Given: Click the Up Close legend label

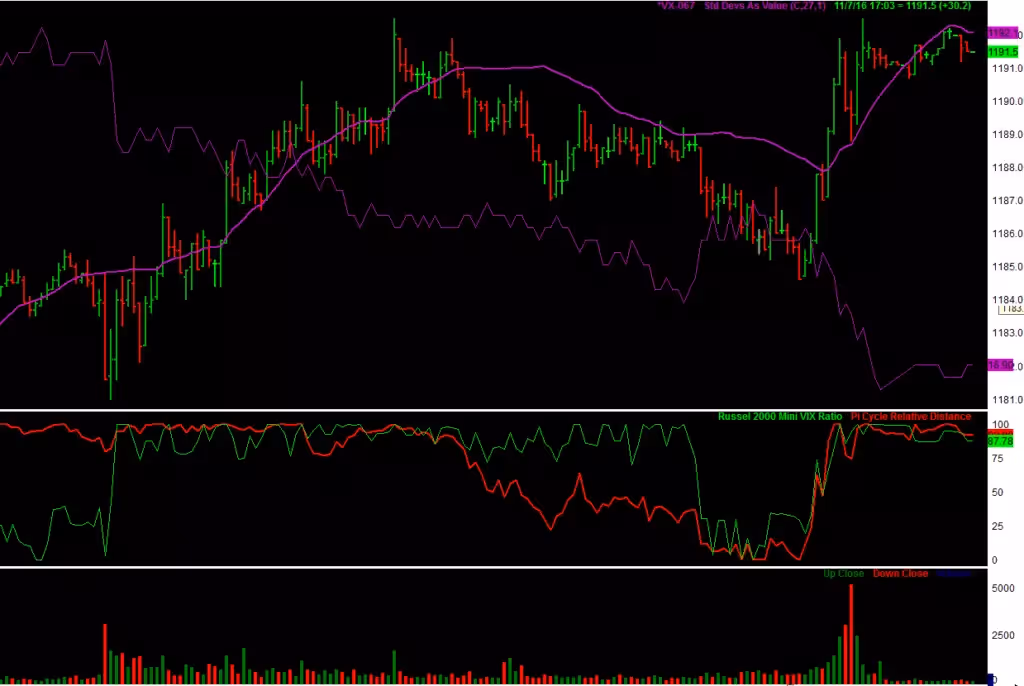Looking at the screenshot, I should [x=843, y=574].
